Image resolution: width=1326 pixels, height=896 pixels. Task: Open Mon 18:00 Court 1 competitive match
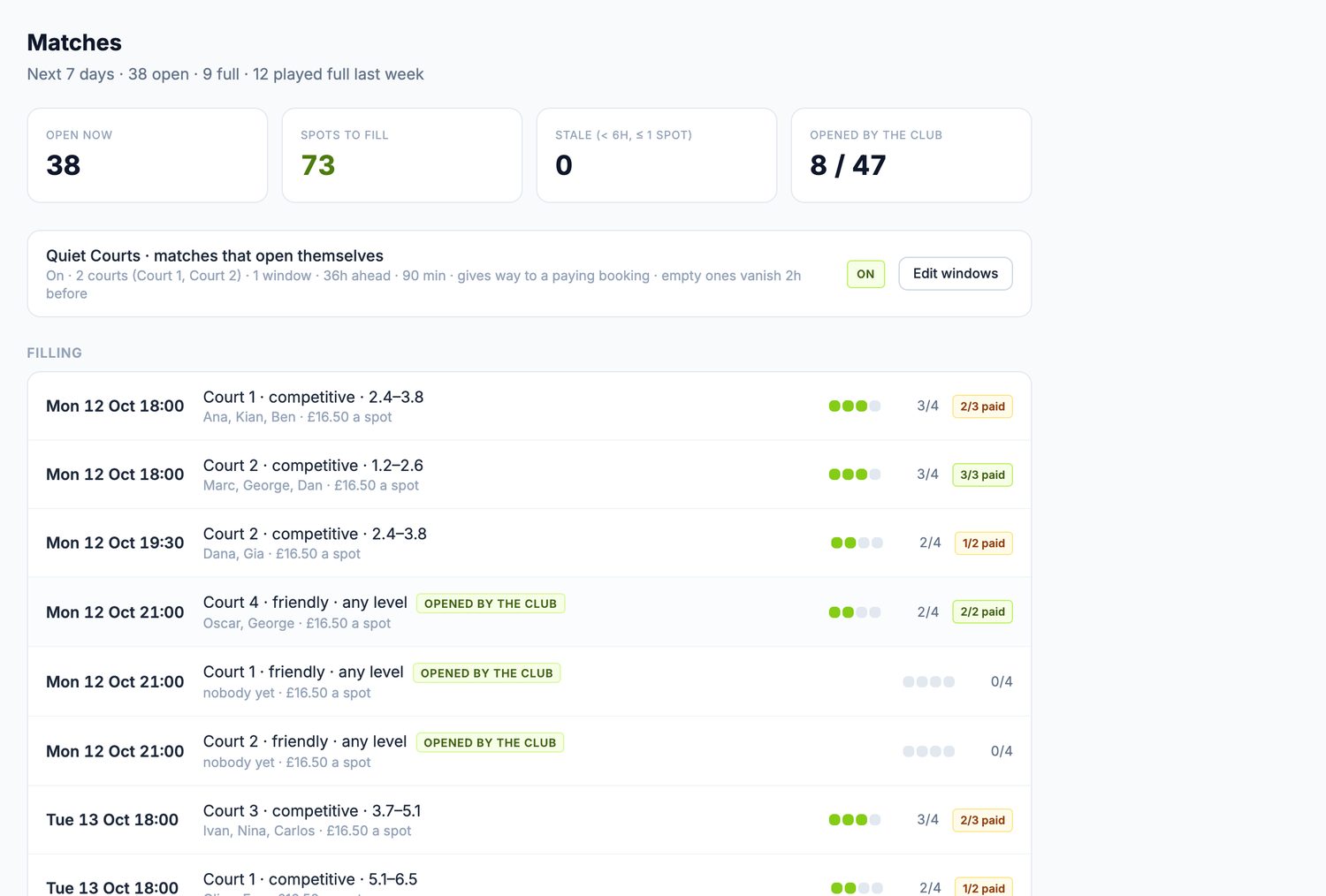tap(530, 406)
